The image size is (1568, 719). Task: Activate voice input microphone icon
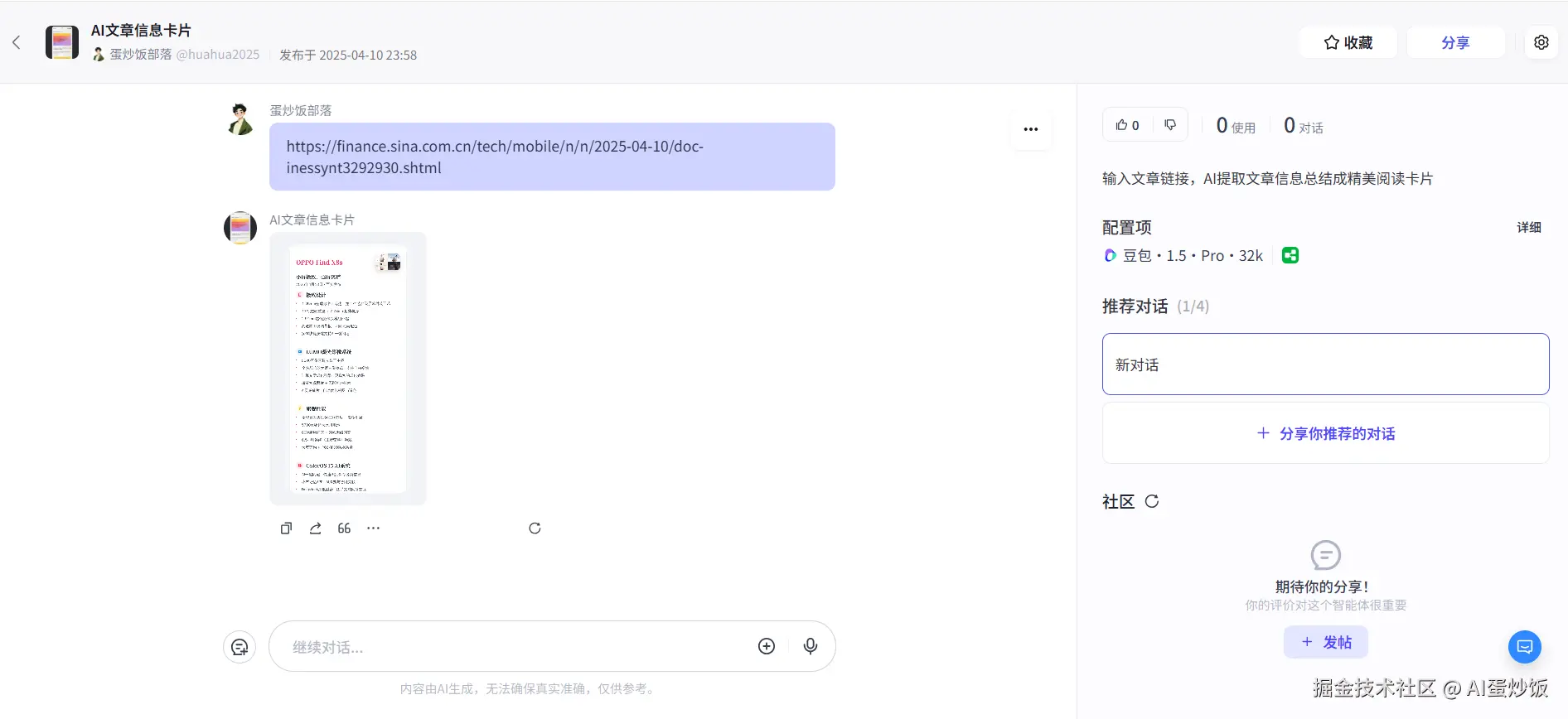click(x=811, y=647)
